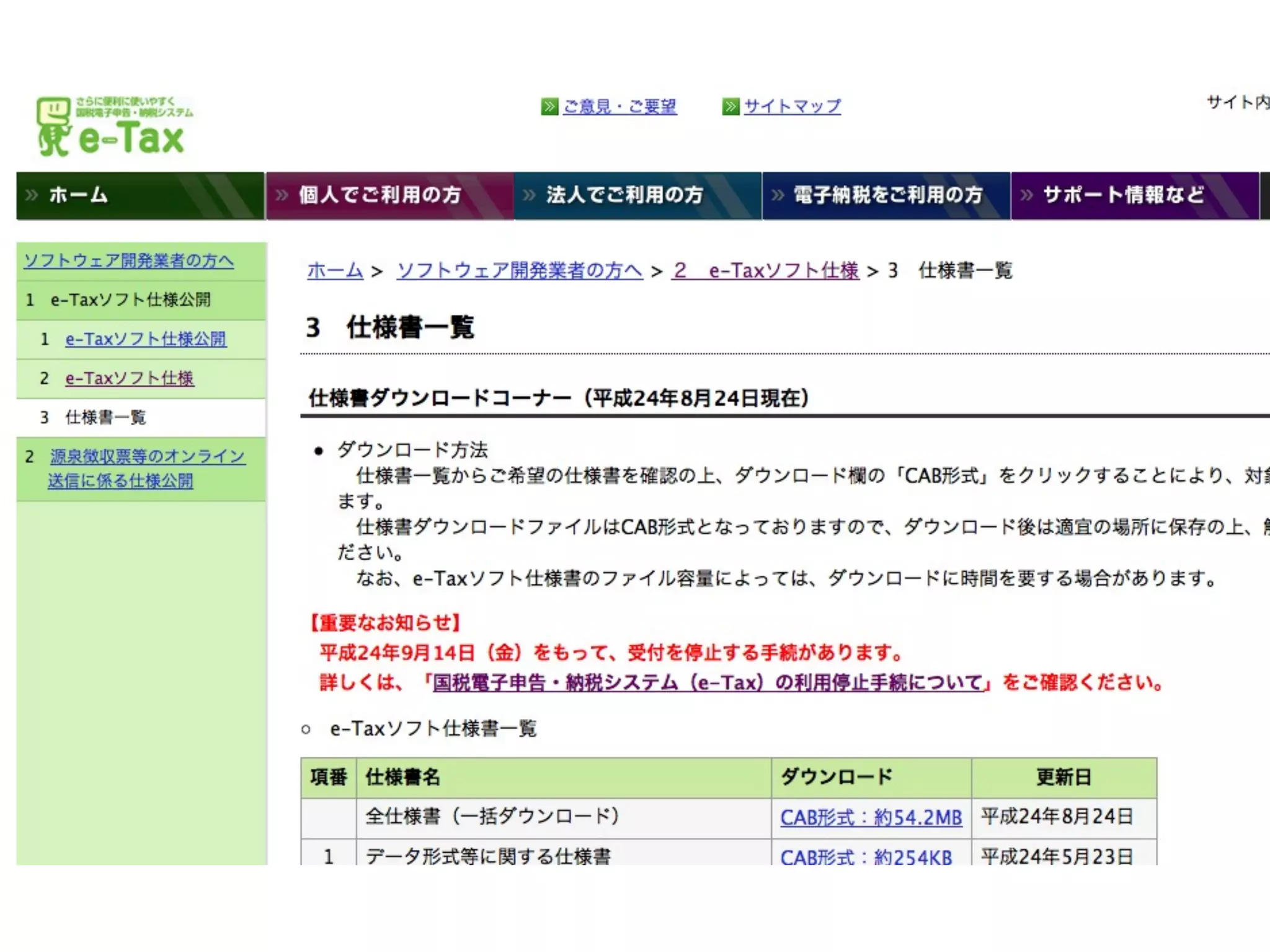Click breadcrumb link 2 e-Taxソフト仕様

765,270
